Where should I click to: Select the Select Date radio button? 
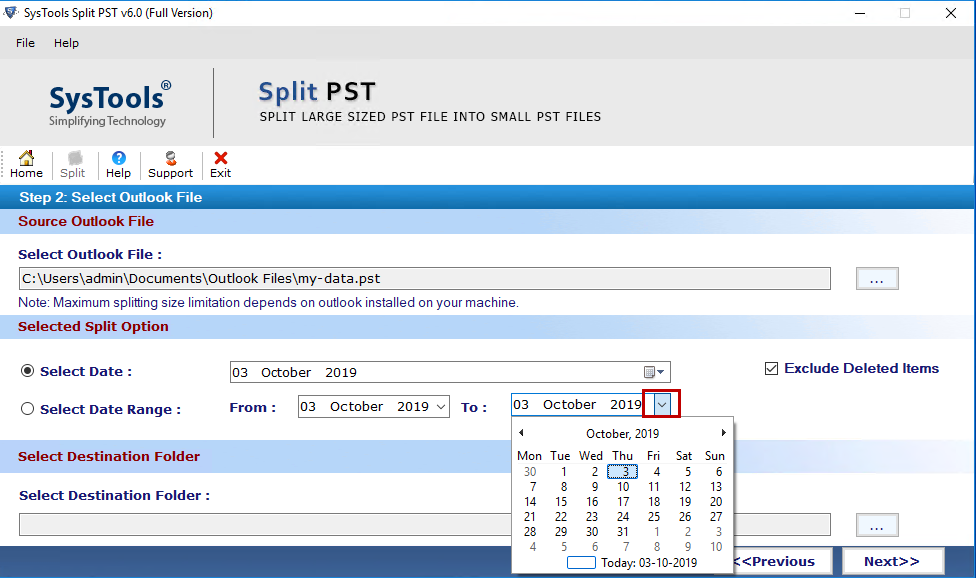pyautogui.click(x=27, y=371)
